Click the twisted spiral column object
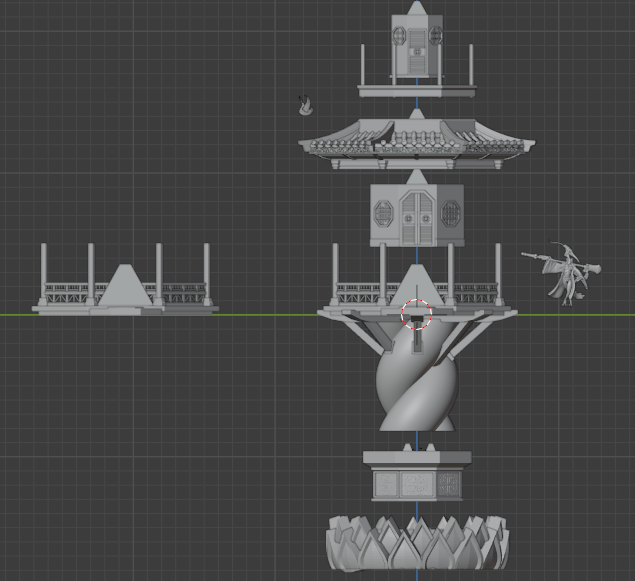This screenshot has height=581, width=635. tap(416, 392)
